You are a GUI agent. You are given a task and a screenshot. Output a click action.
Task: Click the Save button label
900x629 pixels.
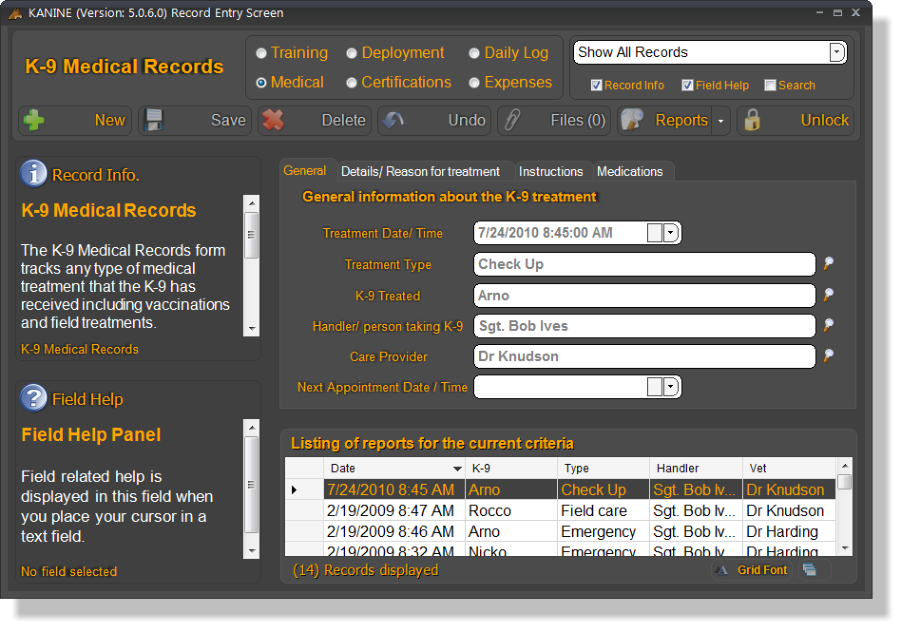[x=228, y=120]
